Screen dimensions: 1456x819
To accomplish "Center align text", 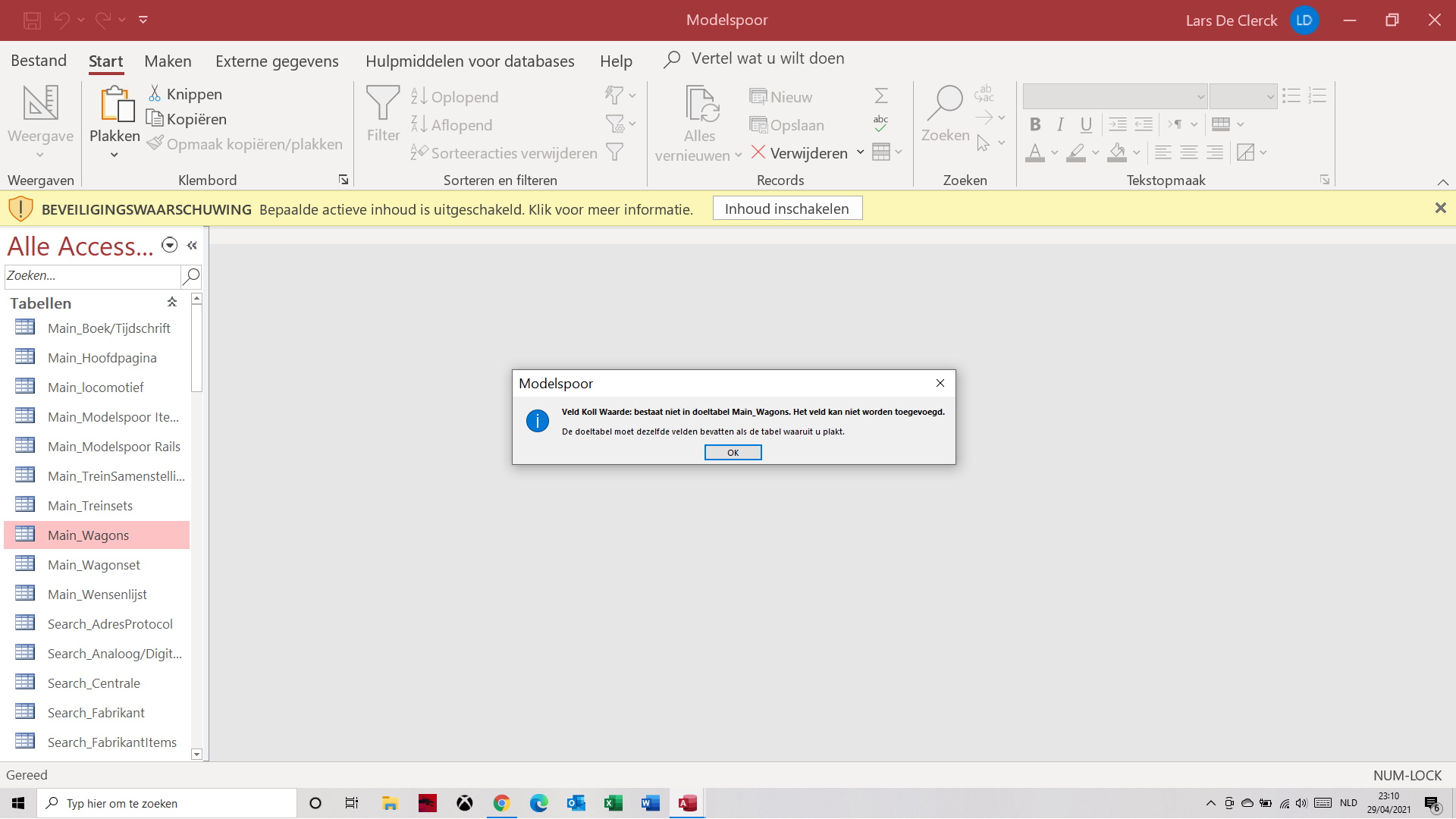I will 1189,153.
